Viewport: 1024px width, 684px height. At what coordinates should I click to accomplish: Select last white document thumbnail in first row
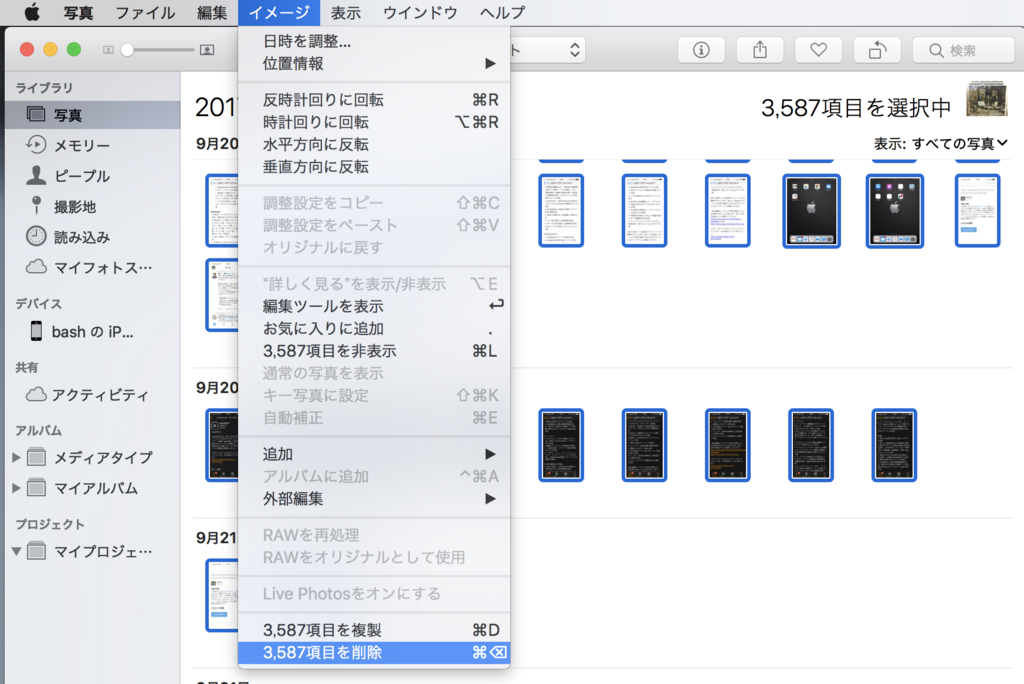coord(978,210)
